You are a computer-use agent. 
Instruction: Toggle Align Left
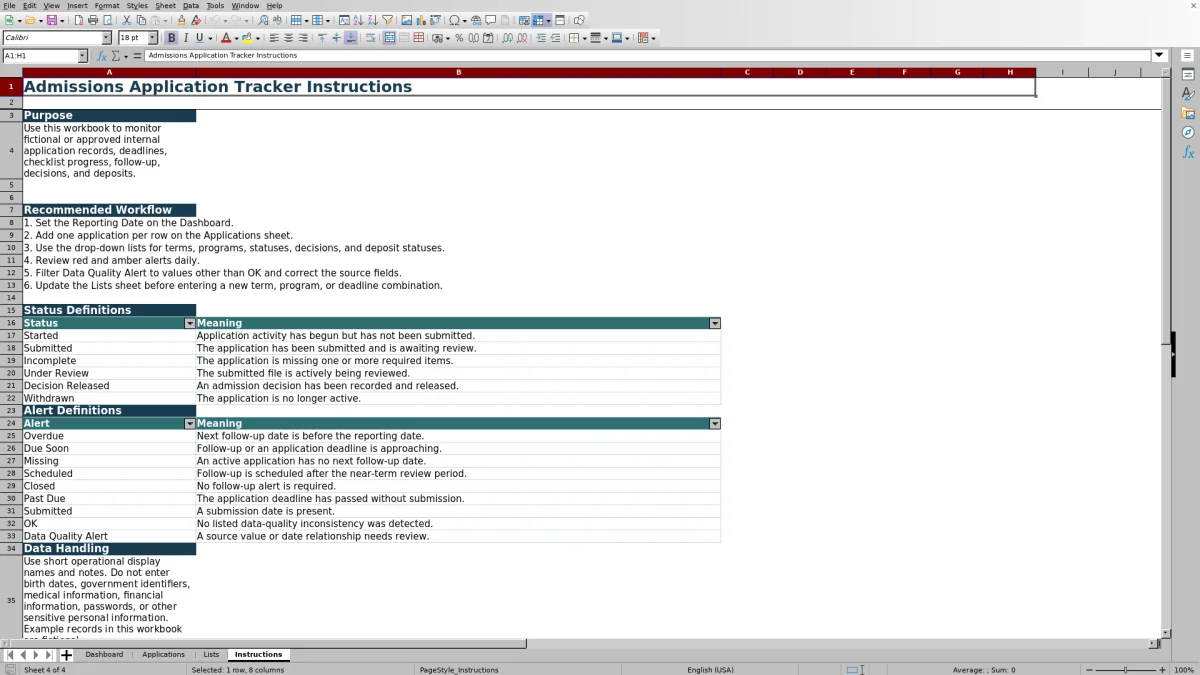tap(274, 38)
